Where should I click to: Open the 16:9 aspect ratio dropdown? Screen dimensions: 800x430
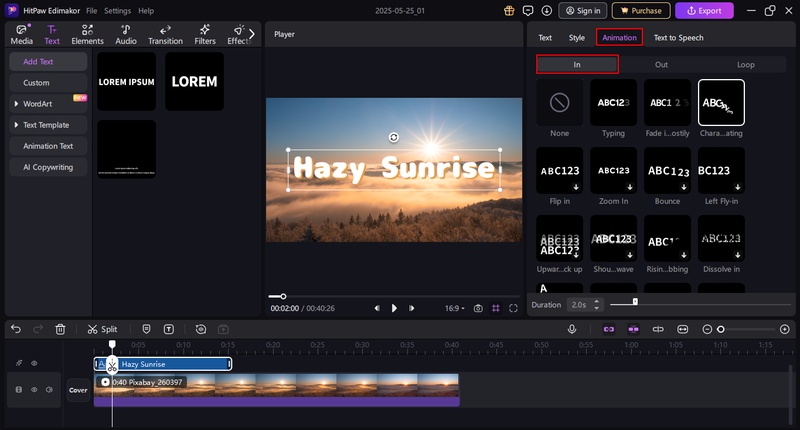point(455,308)
